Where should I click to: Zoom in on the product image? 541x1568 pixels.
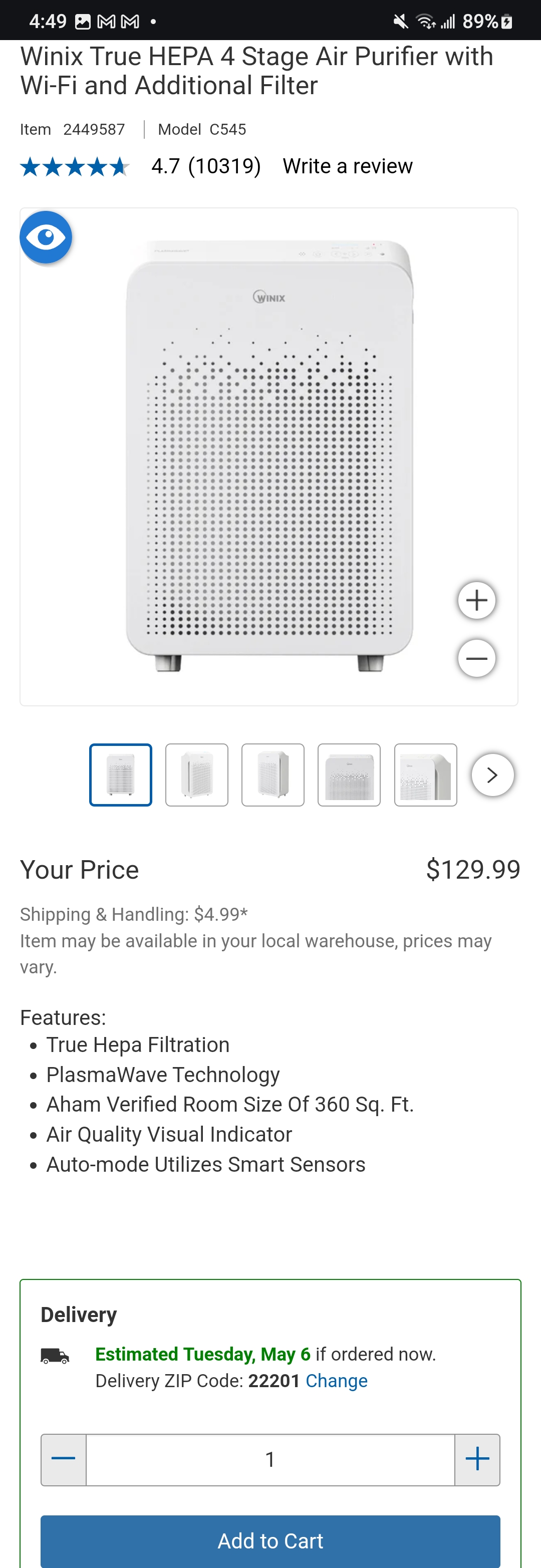[476, 601]
